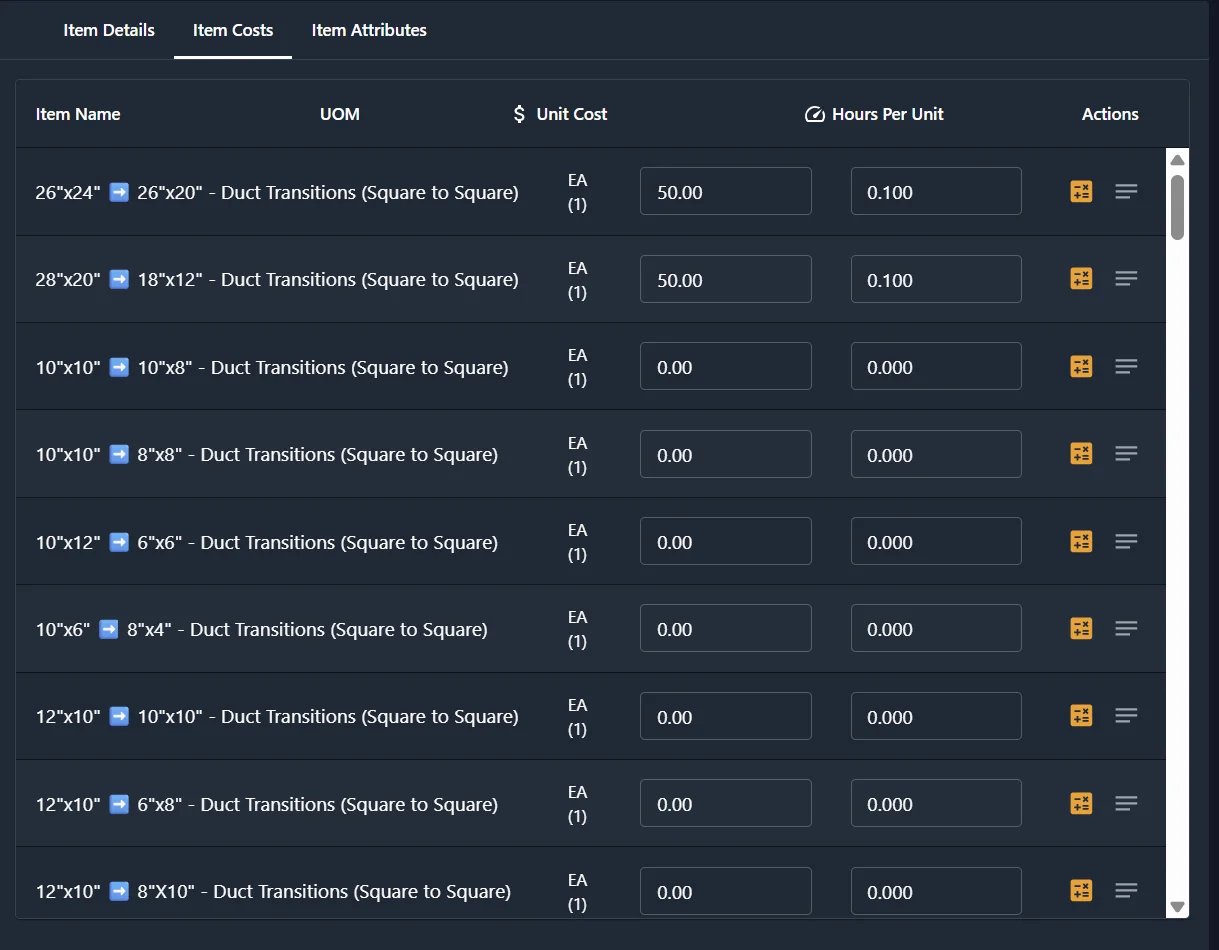Open calculator icon for 28"x20" to 18"x12" row
Screen dimensions: 1219x950
point(1081,279)
